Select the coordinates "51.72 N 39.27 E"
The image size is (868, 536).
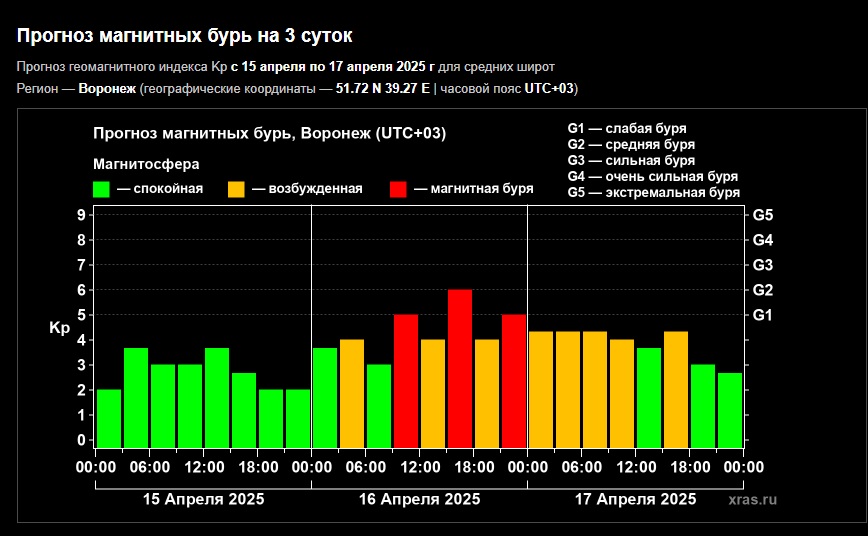382,88
